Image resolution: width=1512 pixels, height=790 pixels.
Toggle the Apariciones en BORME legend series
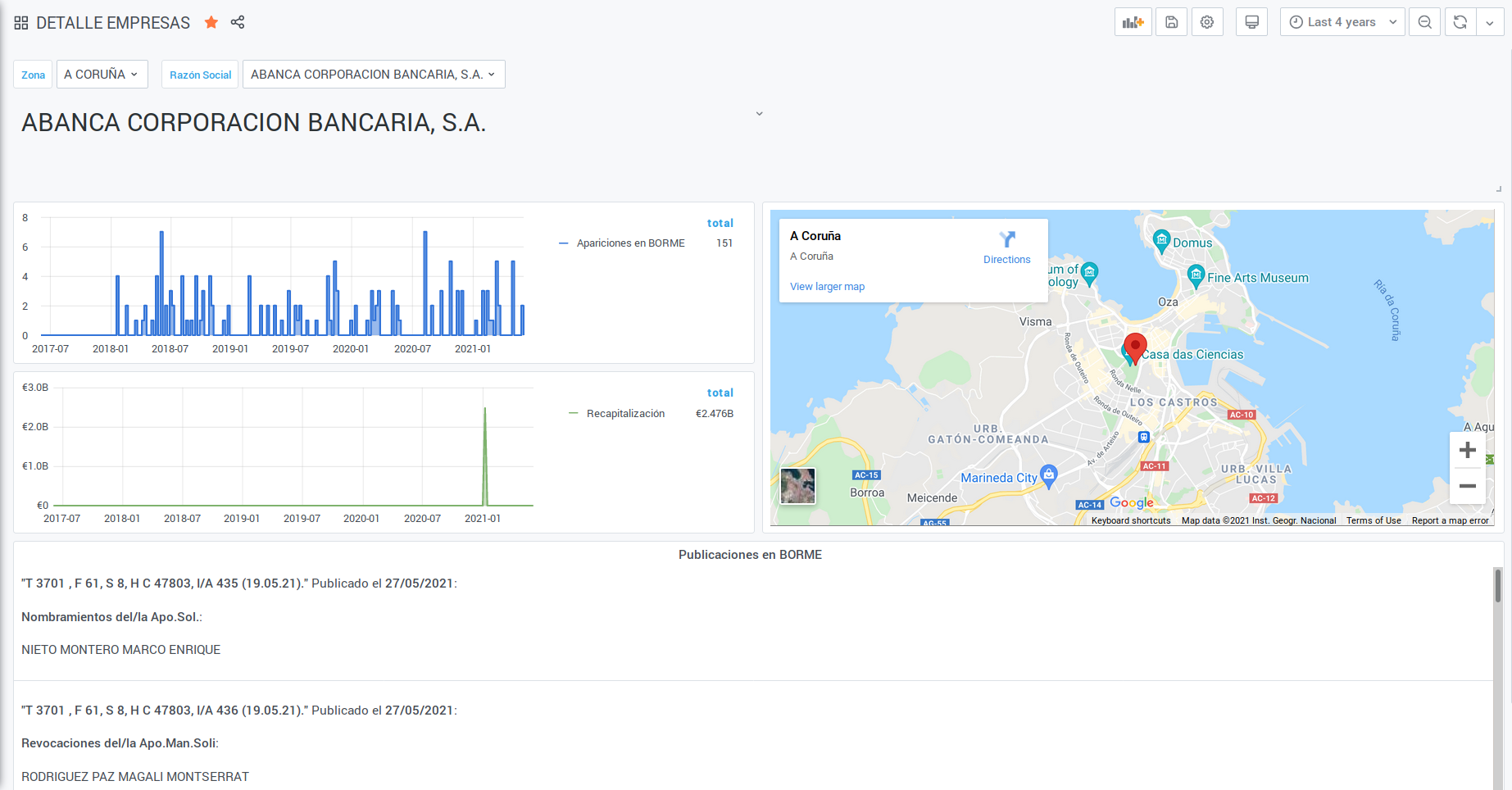click(x=630, y=243)
